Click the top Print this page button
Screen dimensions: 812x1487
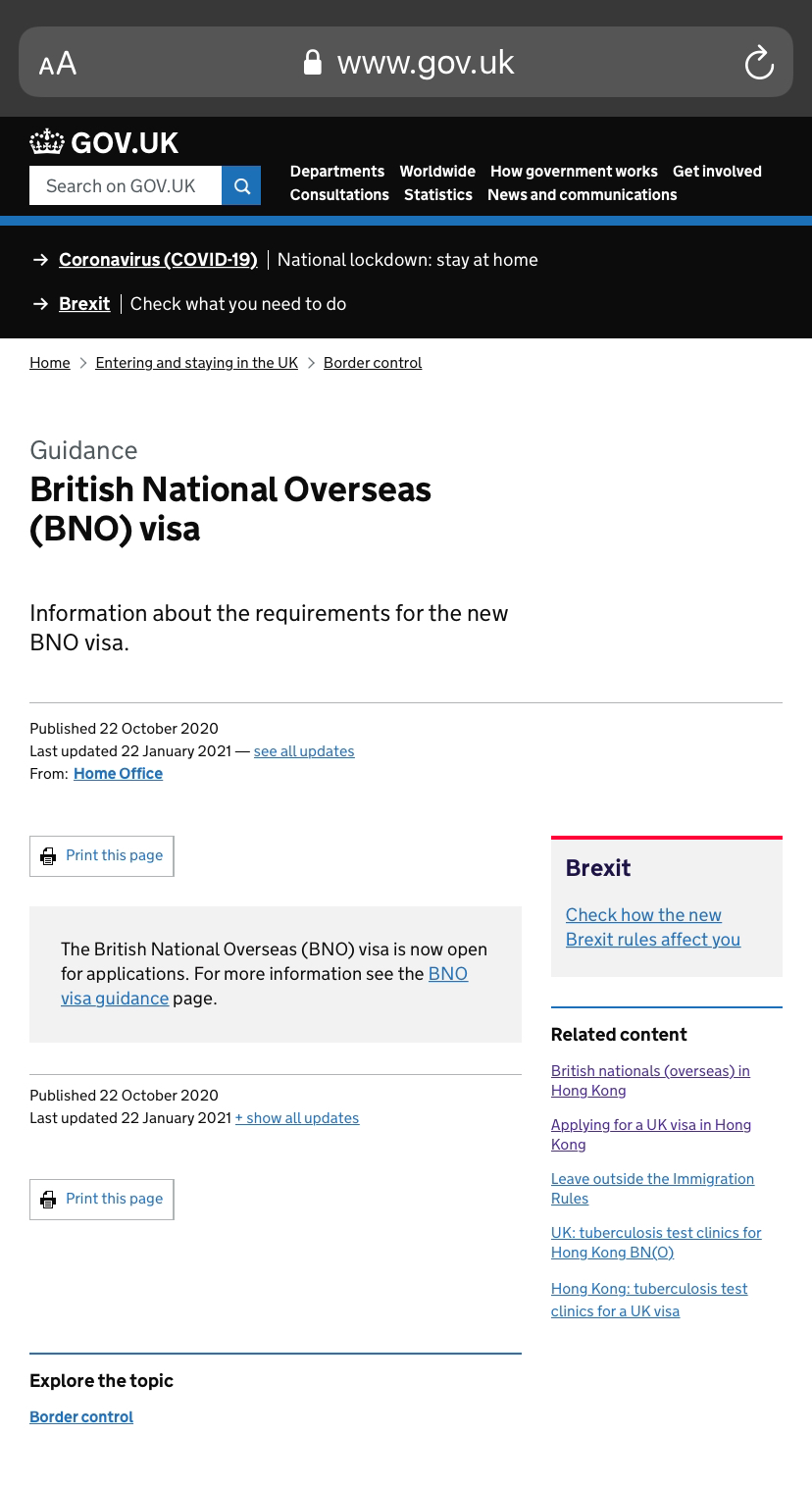(102, 856)
